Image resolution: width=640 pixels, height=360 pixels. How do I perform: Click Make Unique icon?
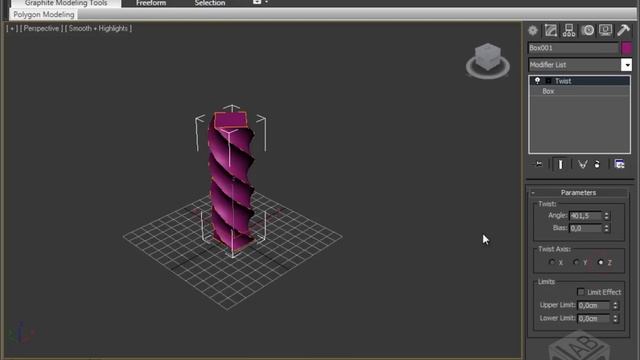(582, 164)
